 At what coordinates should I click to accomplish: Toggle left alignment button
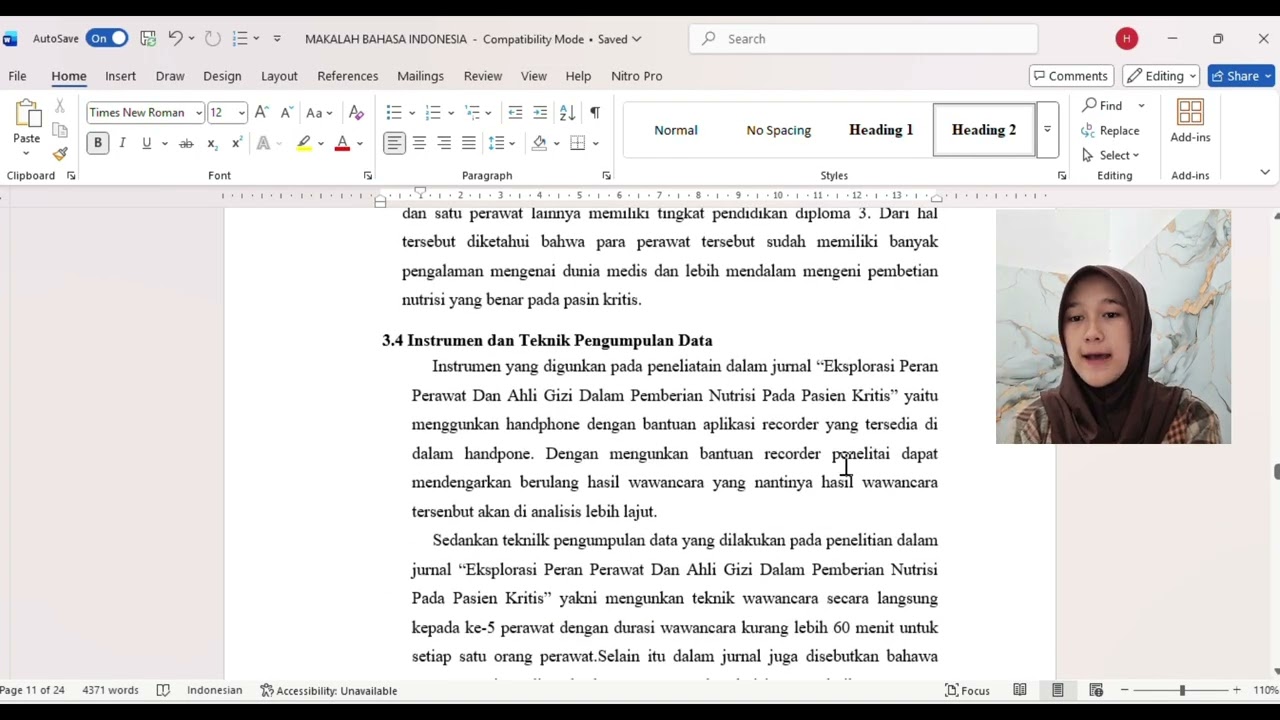click(x=394, y=143)
